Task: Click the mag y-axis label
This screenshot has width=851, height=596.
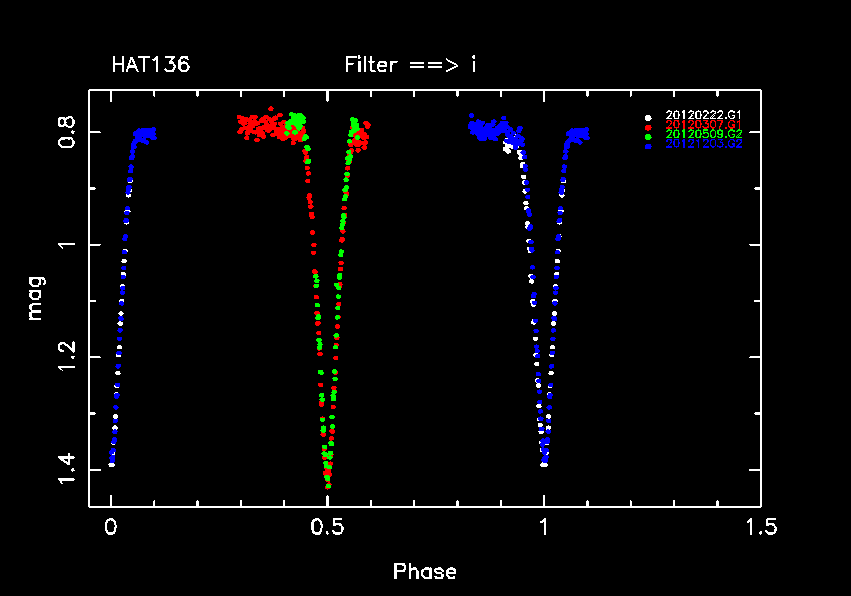Action: pyautogui.click(x=35, y=298)
